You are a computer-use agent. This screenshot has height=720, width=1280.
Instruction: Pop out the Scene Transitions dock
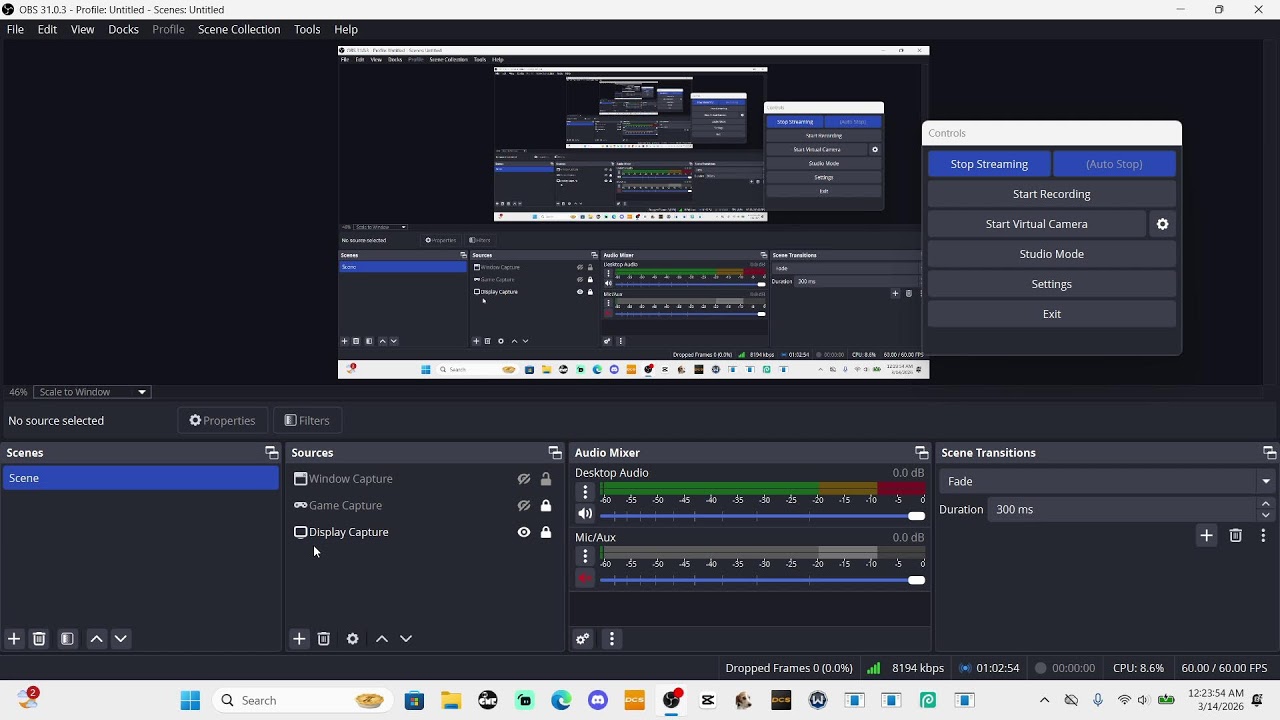pyautogui.click(x=1269, y=453)
